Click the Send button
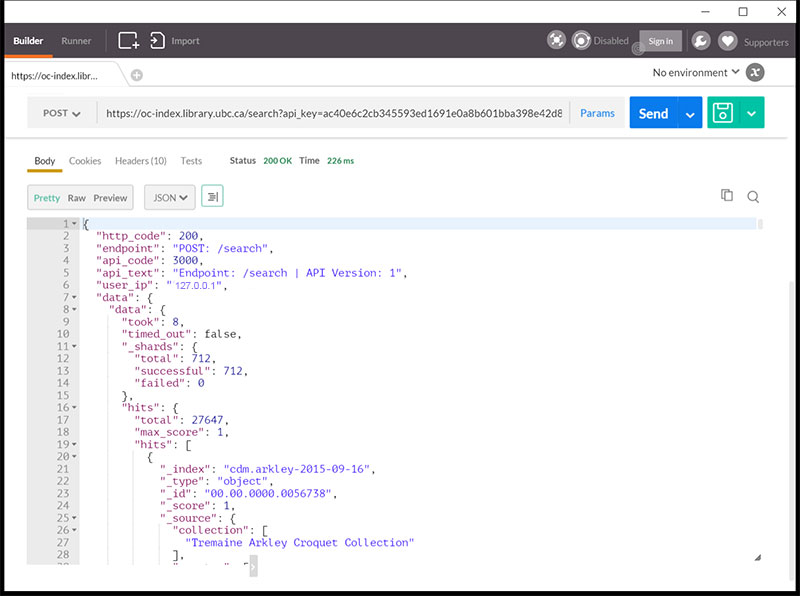Screen dimensions: 800x596 [654, 113]
